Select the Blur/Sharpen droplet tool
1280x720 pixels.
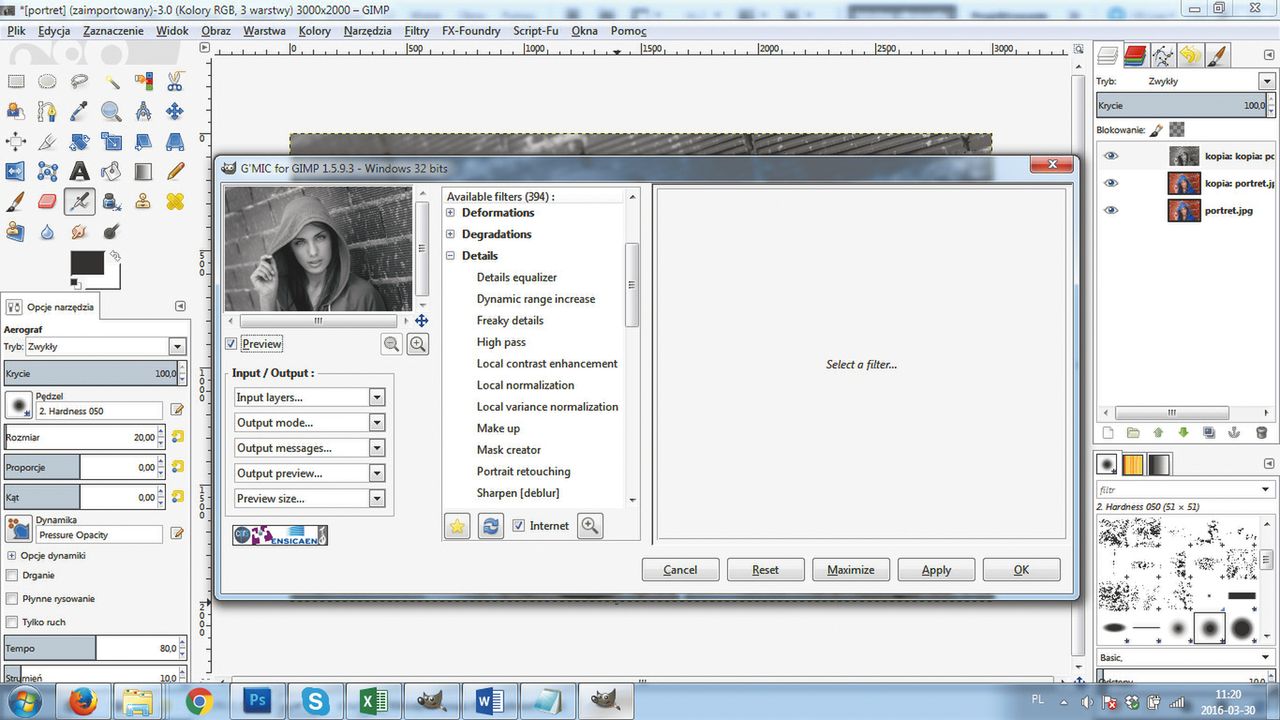click(47, 232)
